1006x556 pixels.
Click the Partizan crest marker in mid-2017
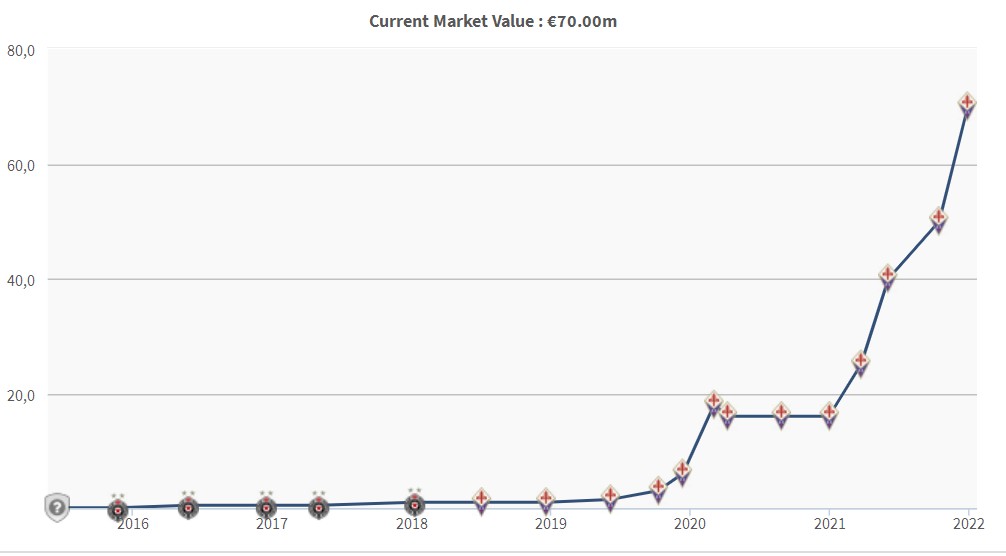click(319, 507)
